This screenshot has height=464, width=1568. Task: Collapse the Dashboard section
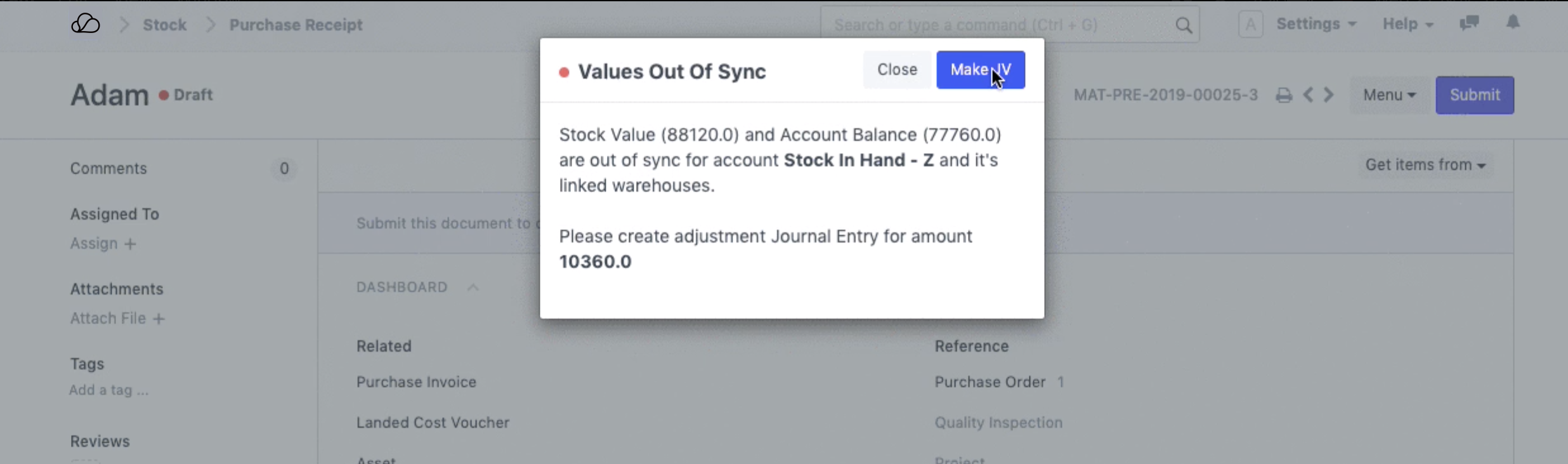[473, 288]
